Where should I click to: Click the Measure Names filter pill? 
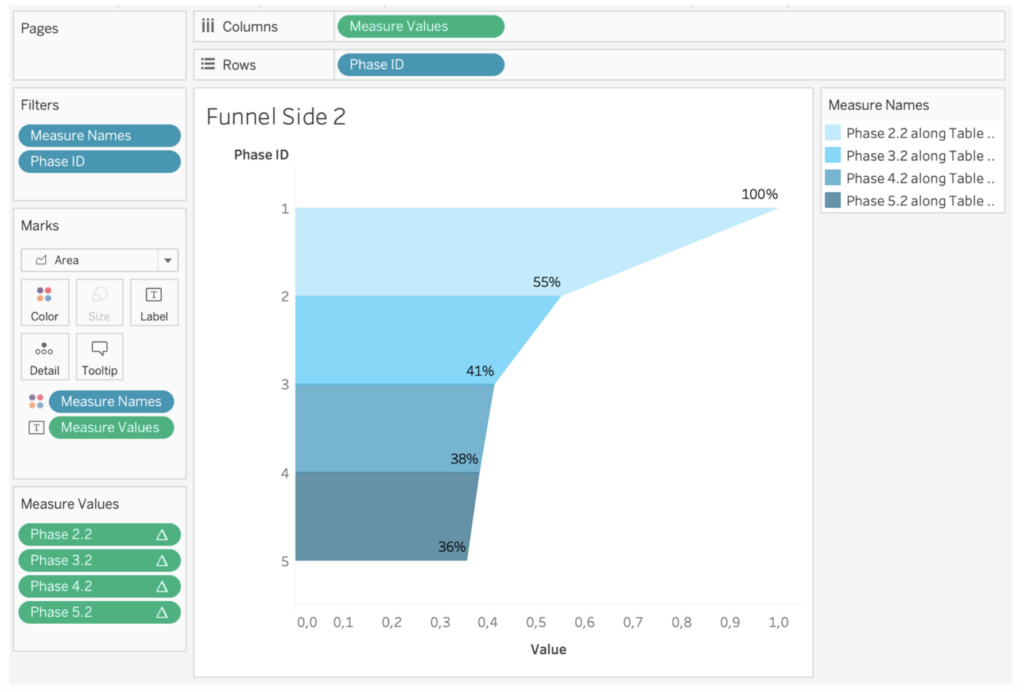[x=99, y=135]
